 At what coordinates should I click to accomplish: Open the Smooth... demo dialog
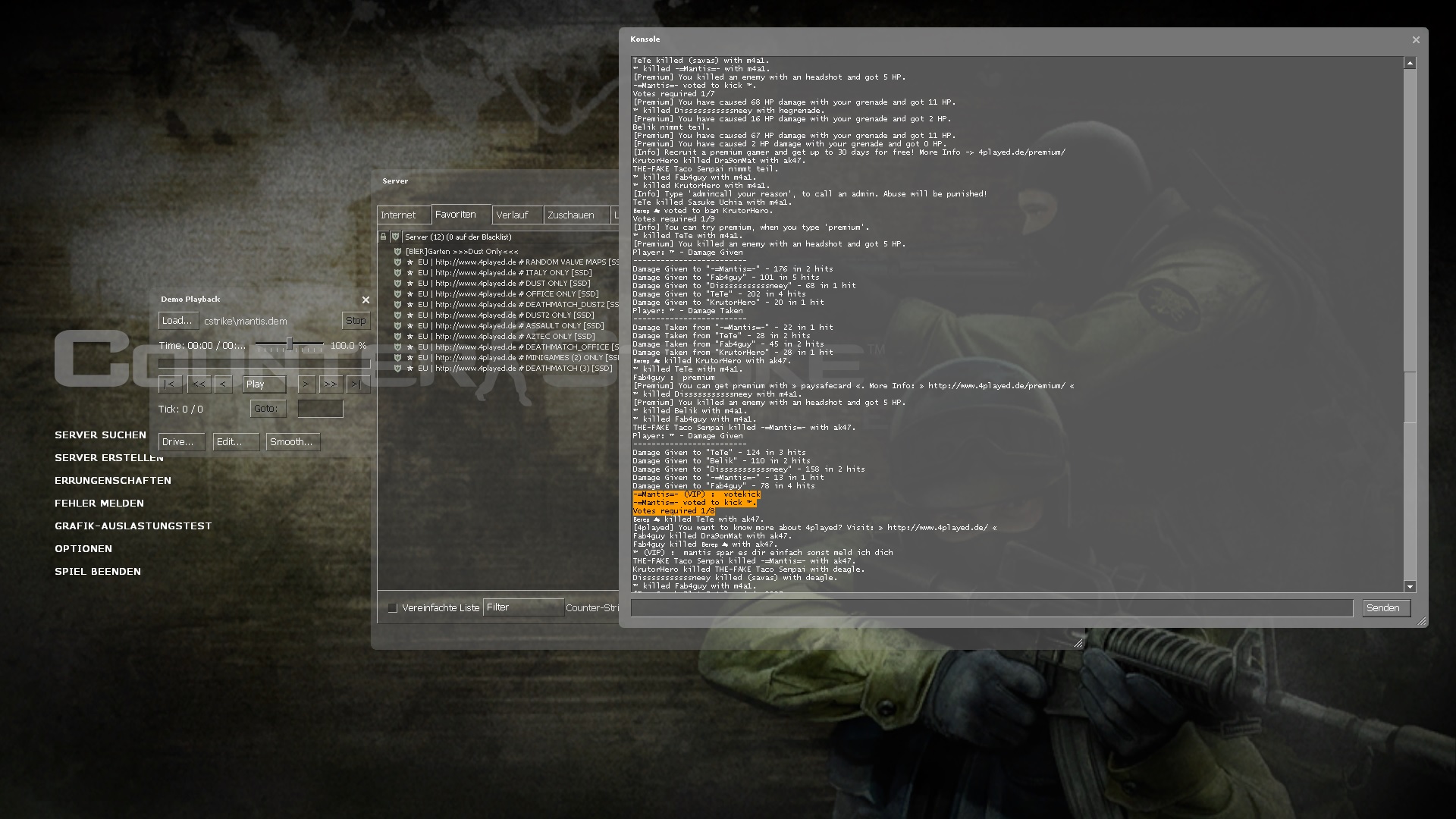[x=293, y=442]
